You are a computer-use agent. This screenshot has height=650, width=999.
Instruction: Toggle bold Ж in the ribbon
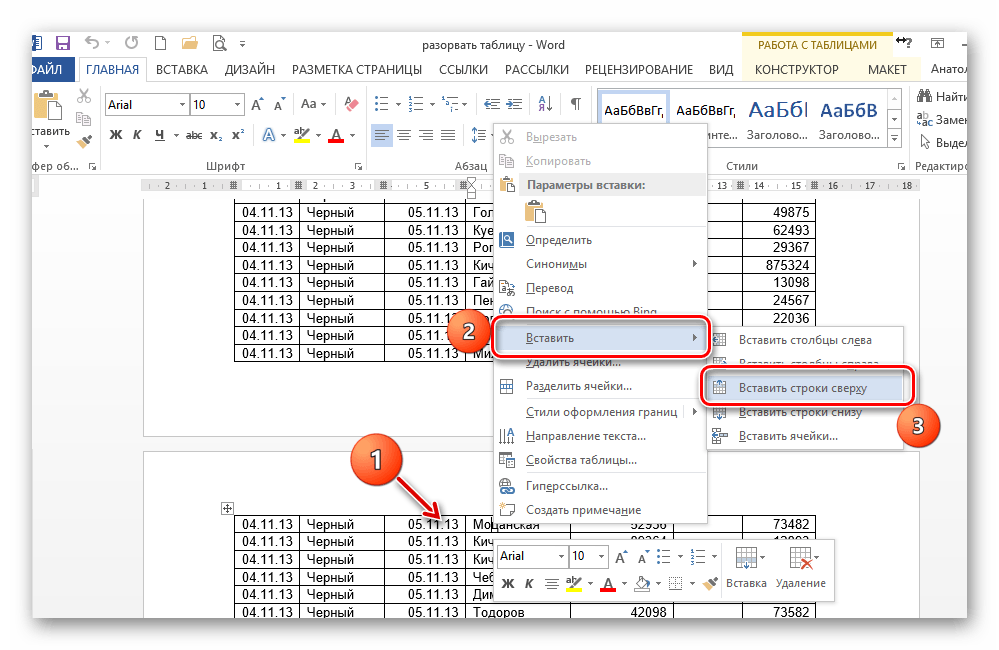tap(115, 135)
